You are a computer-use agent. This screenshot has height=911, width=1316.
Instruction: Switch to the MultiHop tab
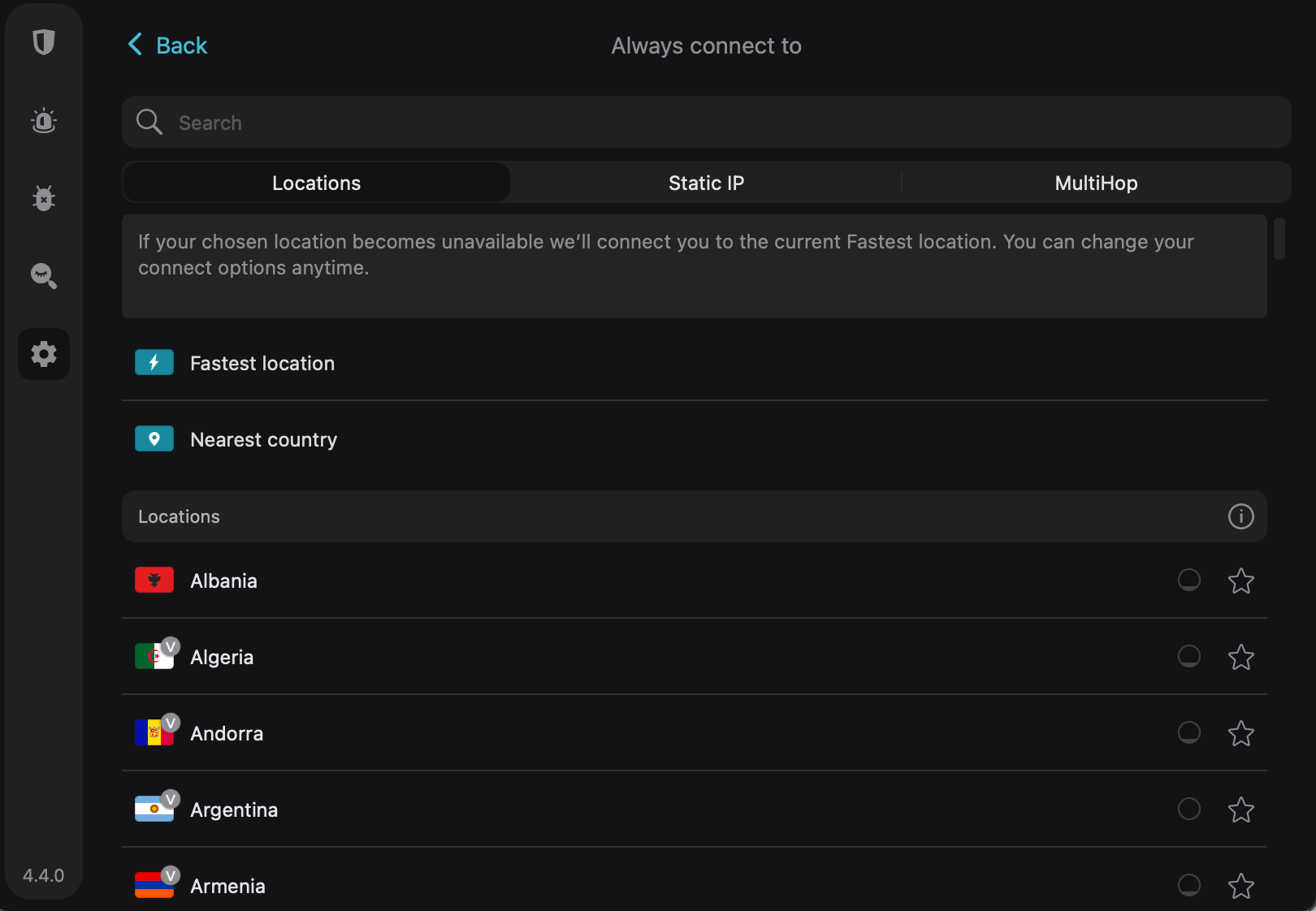click(1095, 182)
